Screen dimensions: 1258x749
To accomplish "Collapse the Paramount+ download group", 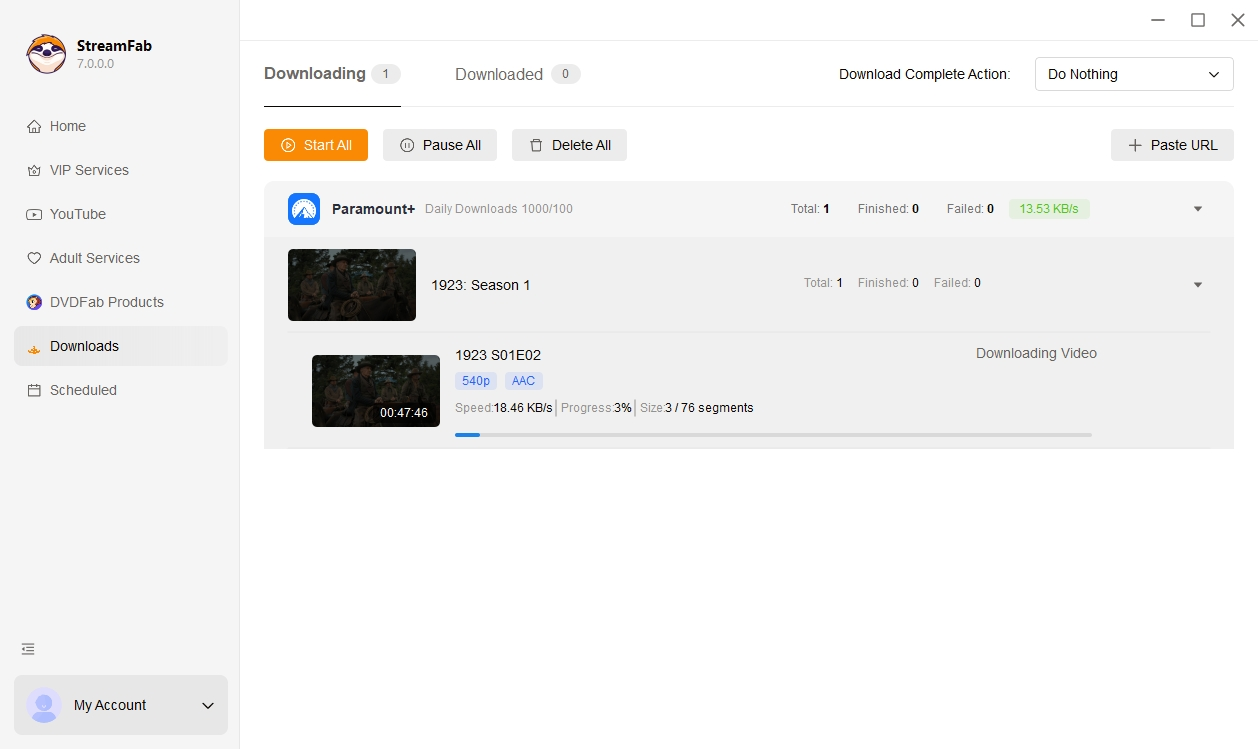I will tap(1197, 209).
